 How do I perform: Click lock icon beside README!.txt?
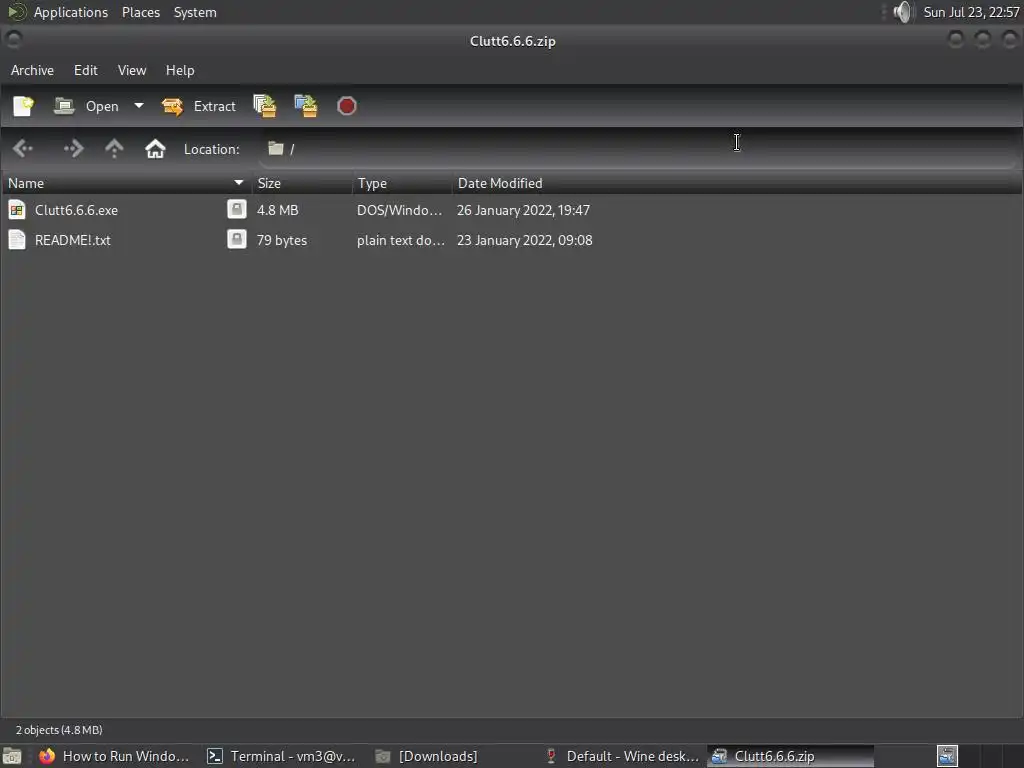point(236,240)
